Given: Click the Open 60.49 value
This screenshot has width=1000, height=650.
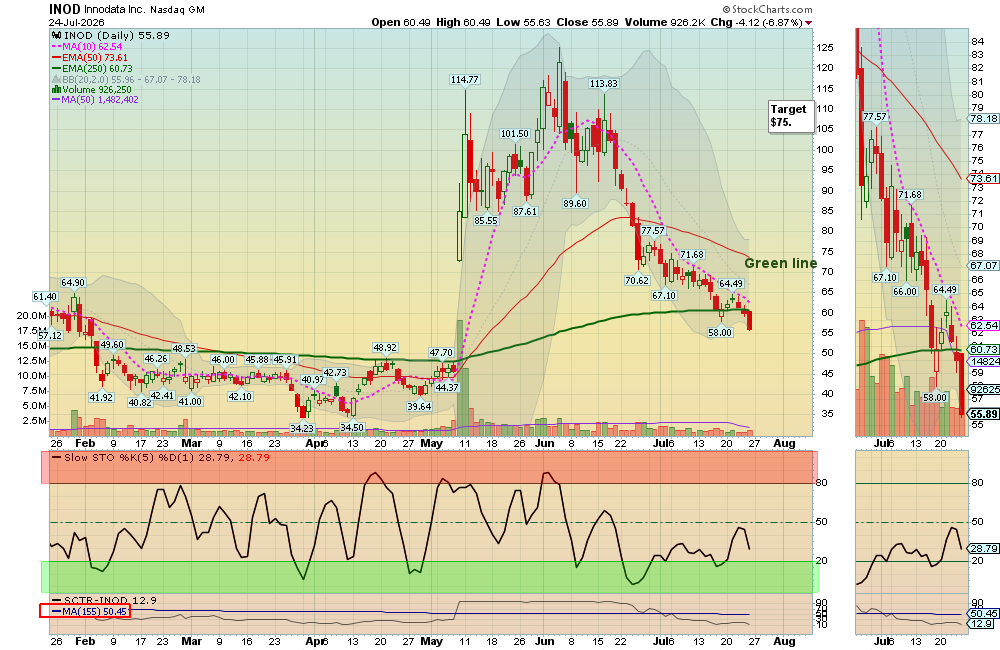Looking at the screenshot, I should (x=401, y=22).
